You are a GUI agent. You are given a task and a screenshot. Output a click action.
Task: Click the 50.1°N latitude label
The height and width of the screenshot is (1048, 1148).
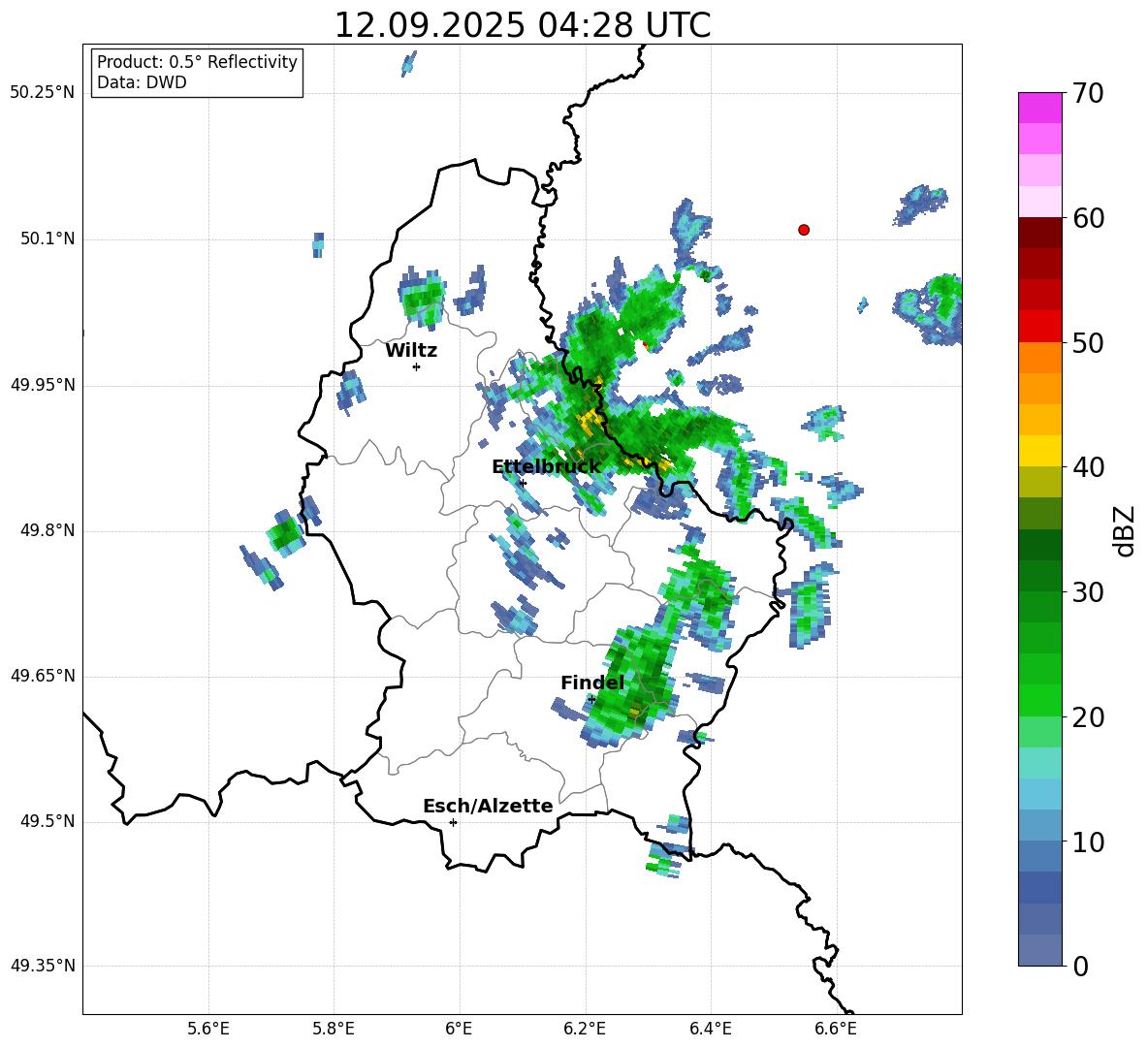coord(47,239)
